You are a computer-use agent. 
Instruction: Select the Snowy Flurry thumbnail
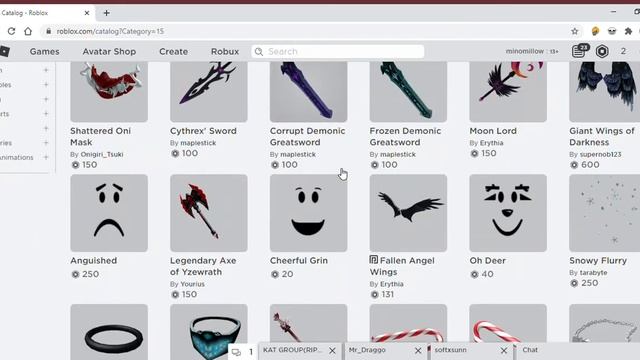point(604,213)
